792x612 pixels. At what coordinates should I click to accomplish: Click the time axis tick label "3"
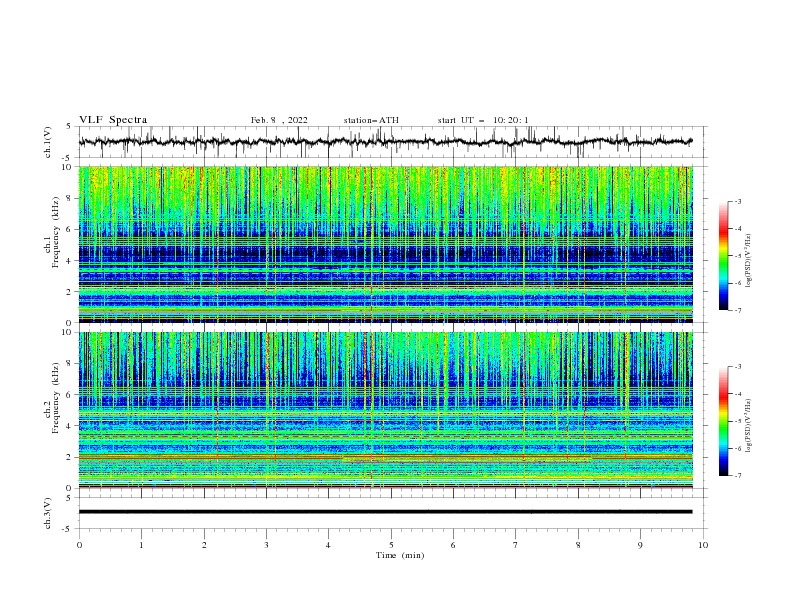click(266, 545)
